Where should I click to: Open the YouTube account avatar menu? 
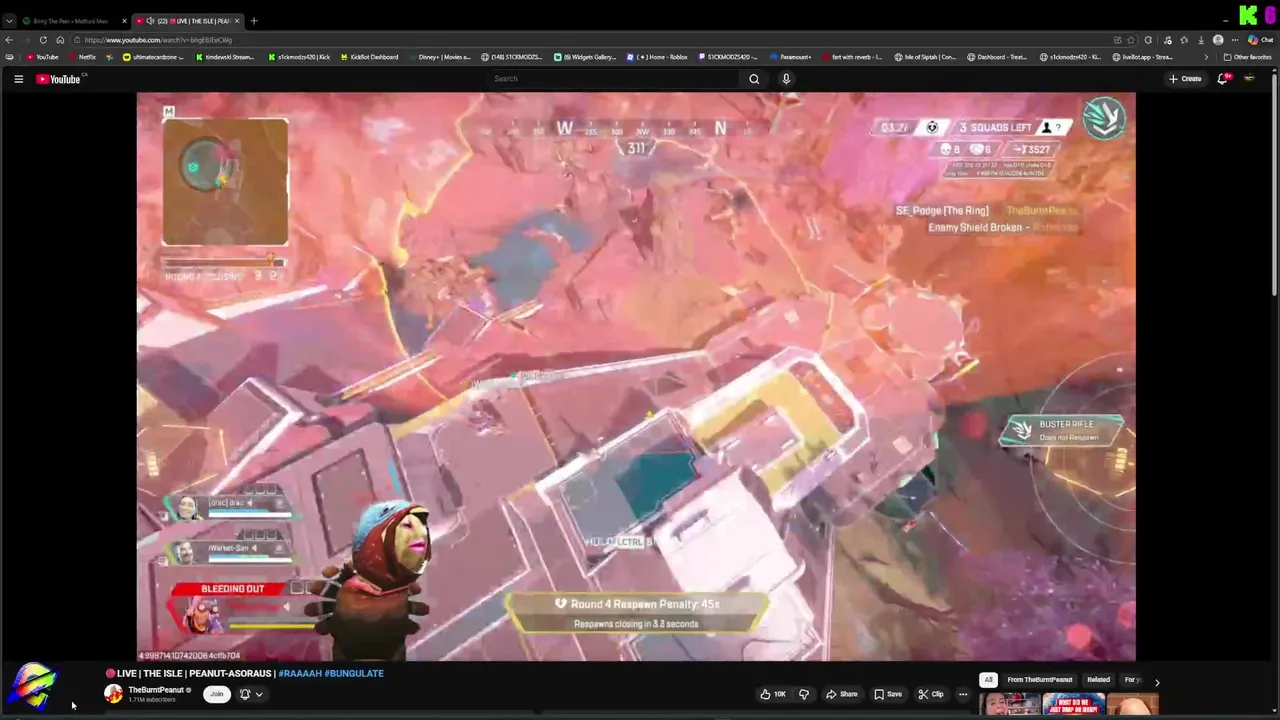coord(1249,79)
